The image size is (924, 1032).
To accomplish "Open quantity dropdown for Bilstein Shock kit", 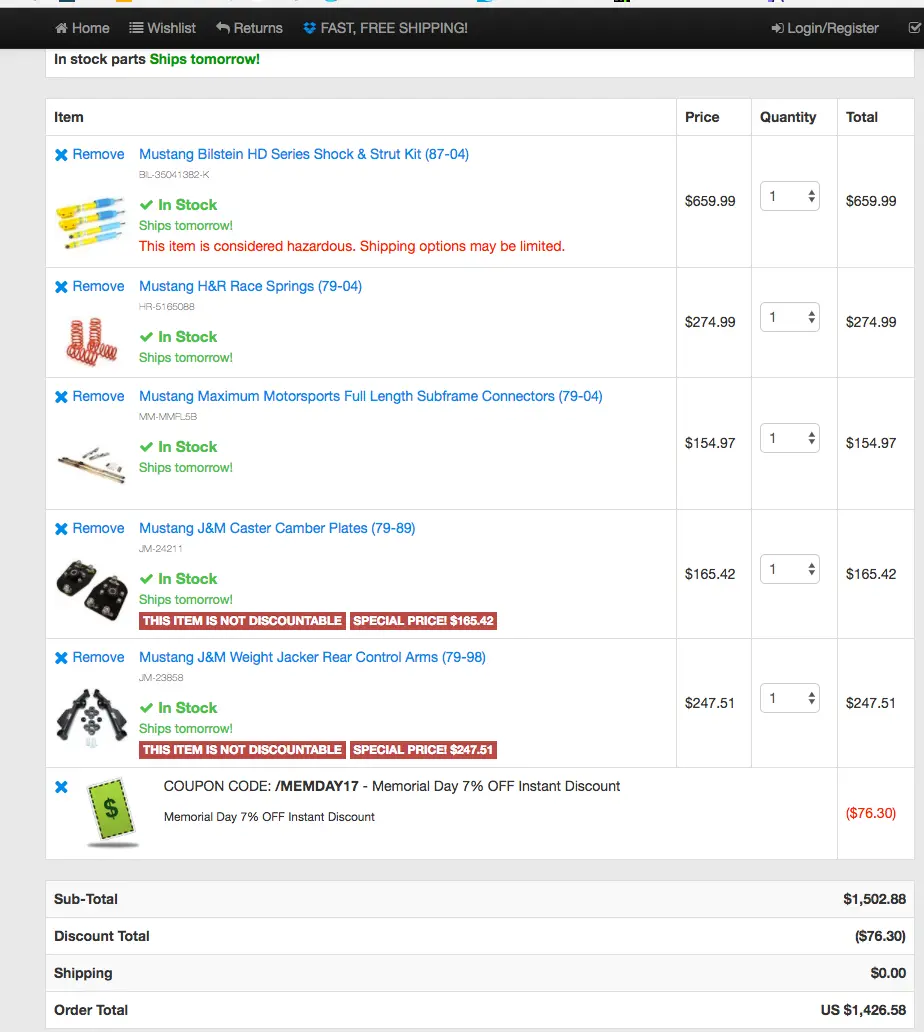I will [x=789, y=196].
